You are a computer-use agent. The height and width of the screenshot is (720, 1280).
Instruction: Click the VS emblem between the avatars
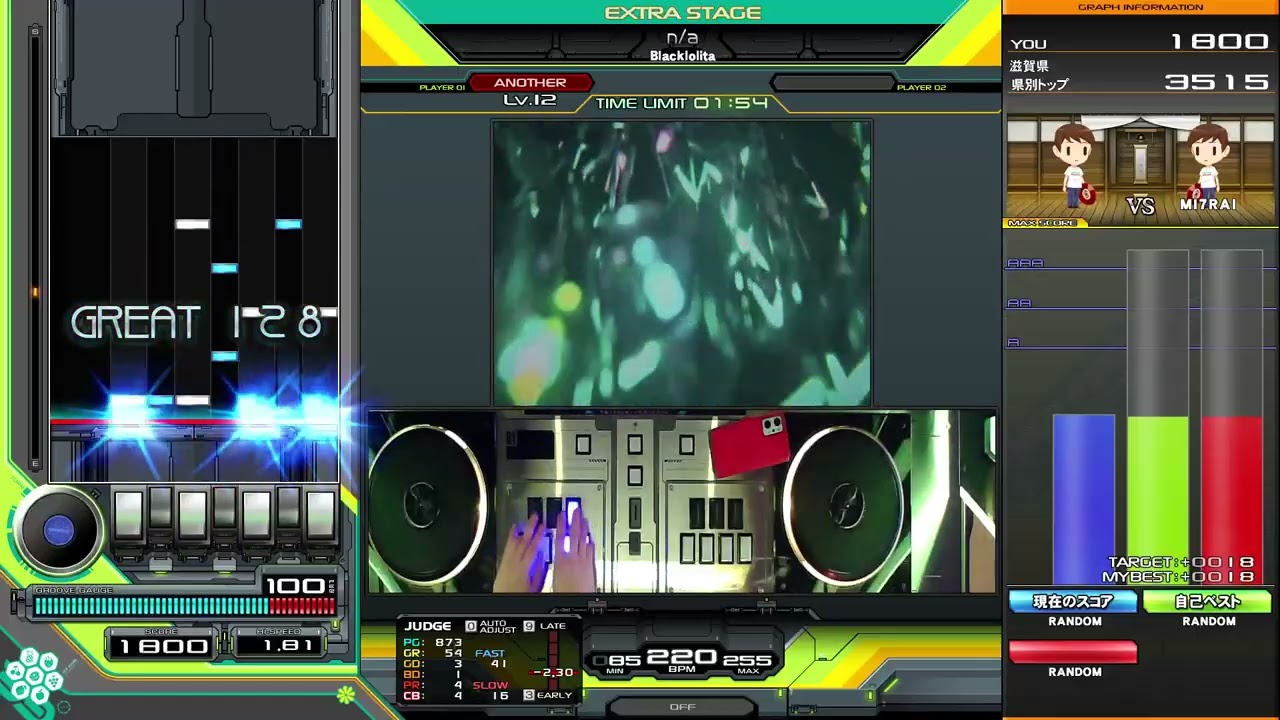point(1141,206)
